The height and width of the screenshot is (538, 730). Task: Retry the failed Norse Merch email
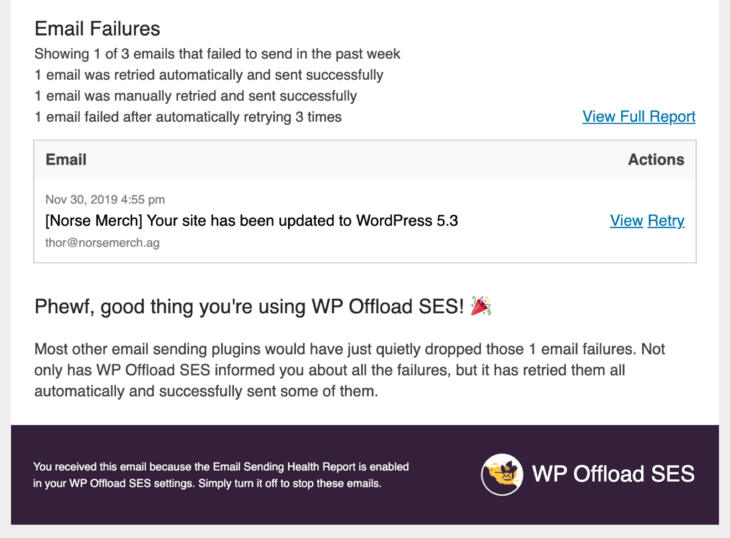coord(666,221)
